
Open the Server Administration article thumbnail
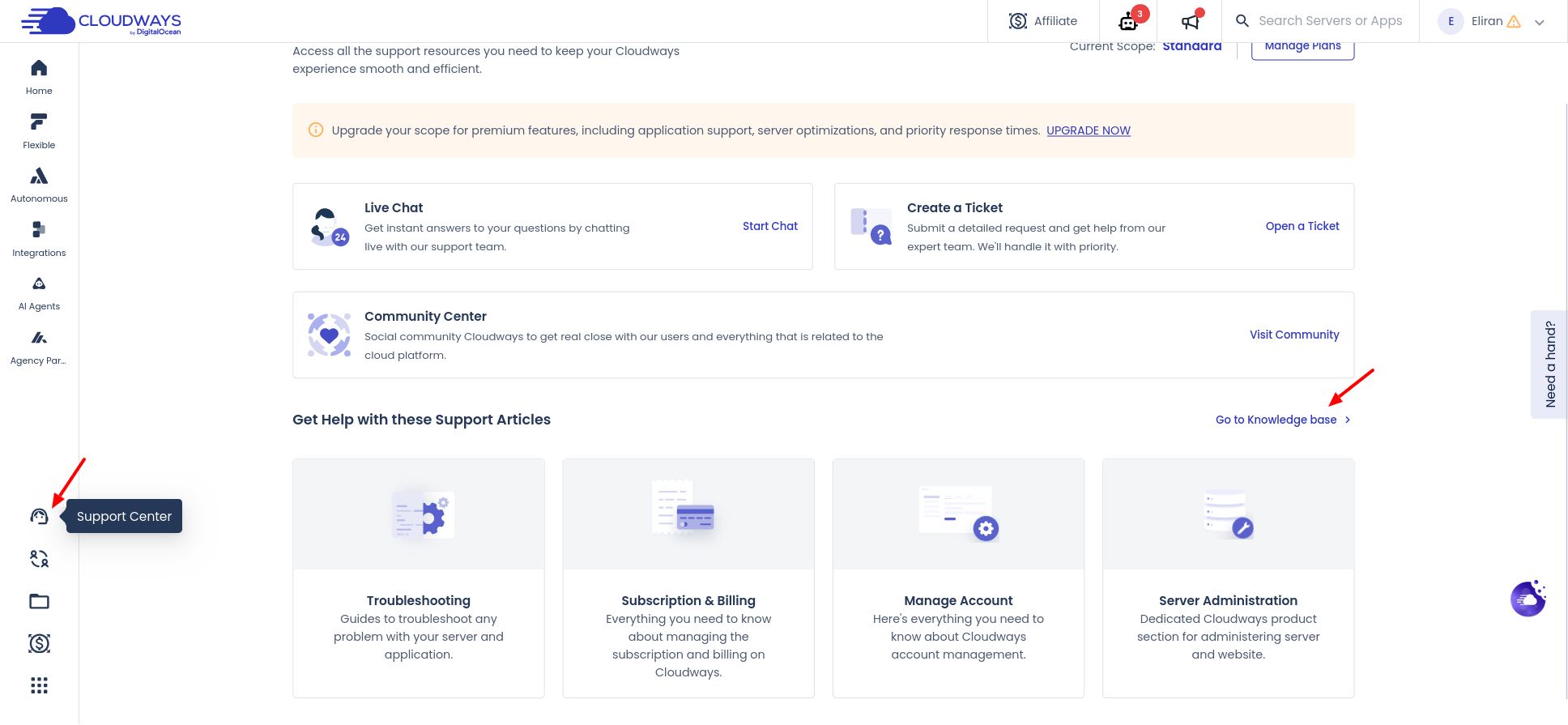[x=1229, y=514]
